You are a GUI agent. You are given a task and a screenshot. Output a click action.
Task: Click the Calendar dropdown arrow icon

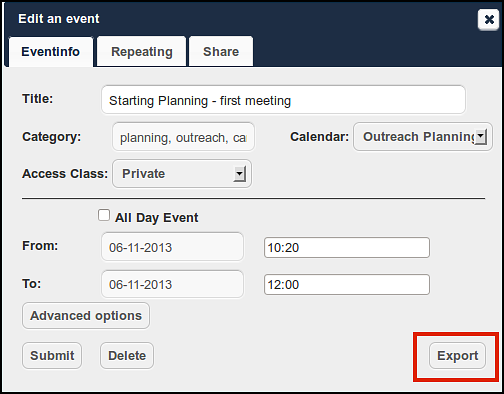[x=480, y=137]
